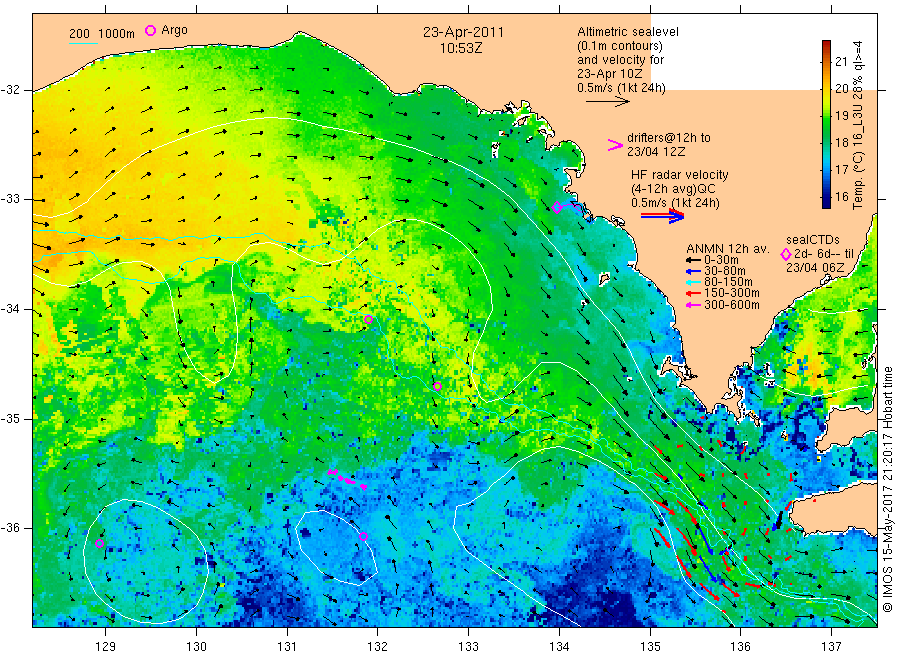Click the 'drifters@12h to' legend text

[669, 138]
